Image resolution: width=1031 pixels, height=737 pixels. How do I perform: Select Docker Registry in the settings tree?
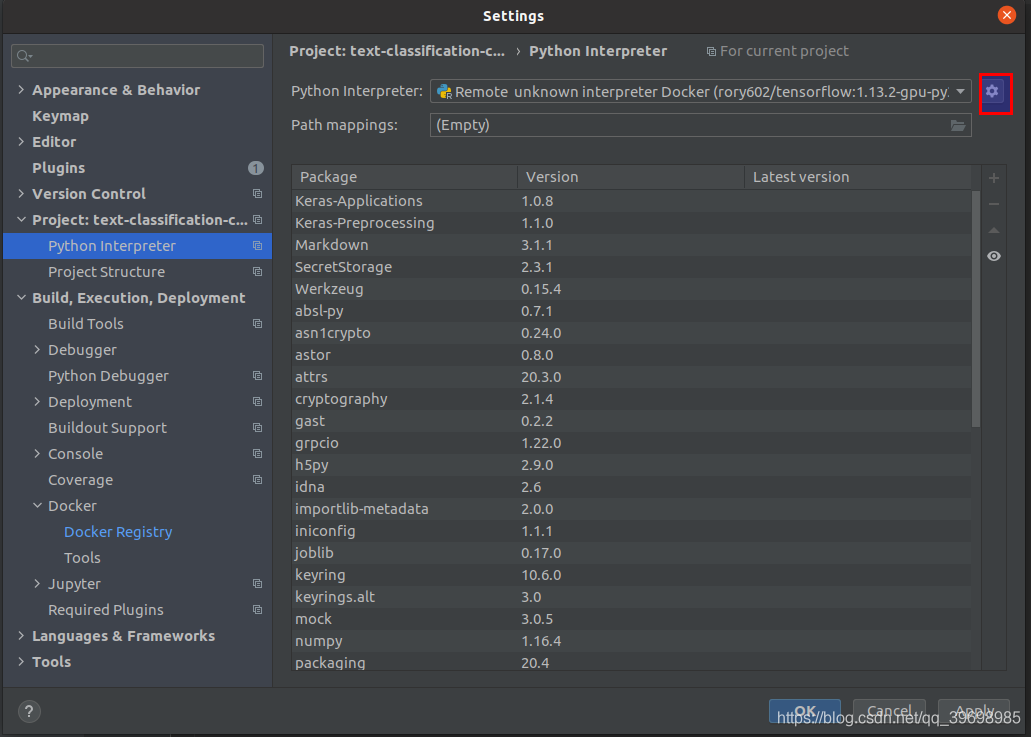click(x=118, y=532)
